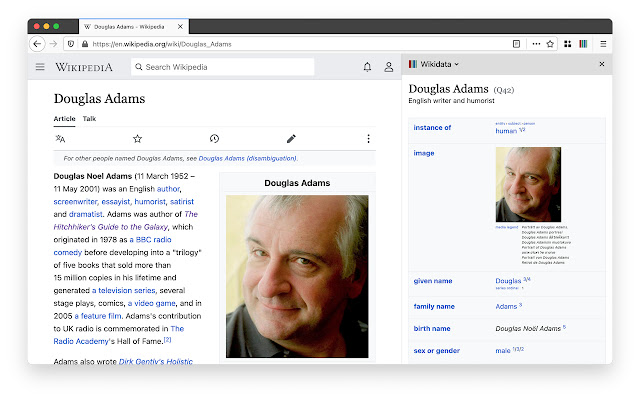The height and width of the screenshot is (400, 640).
Task: Click the article language translation icon
Action: click(x=60, y=139)
